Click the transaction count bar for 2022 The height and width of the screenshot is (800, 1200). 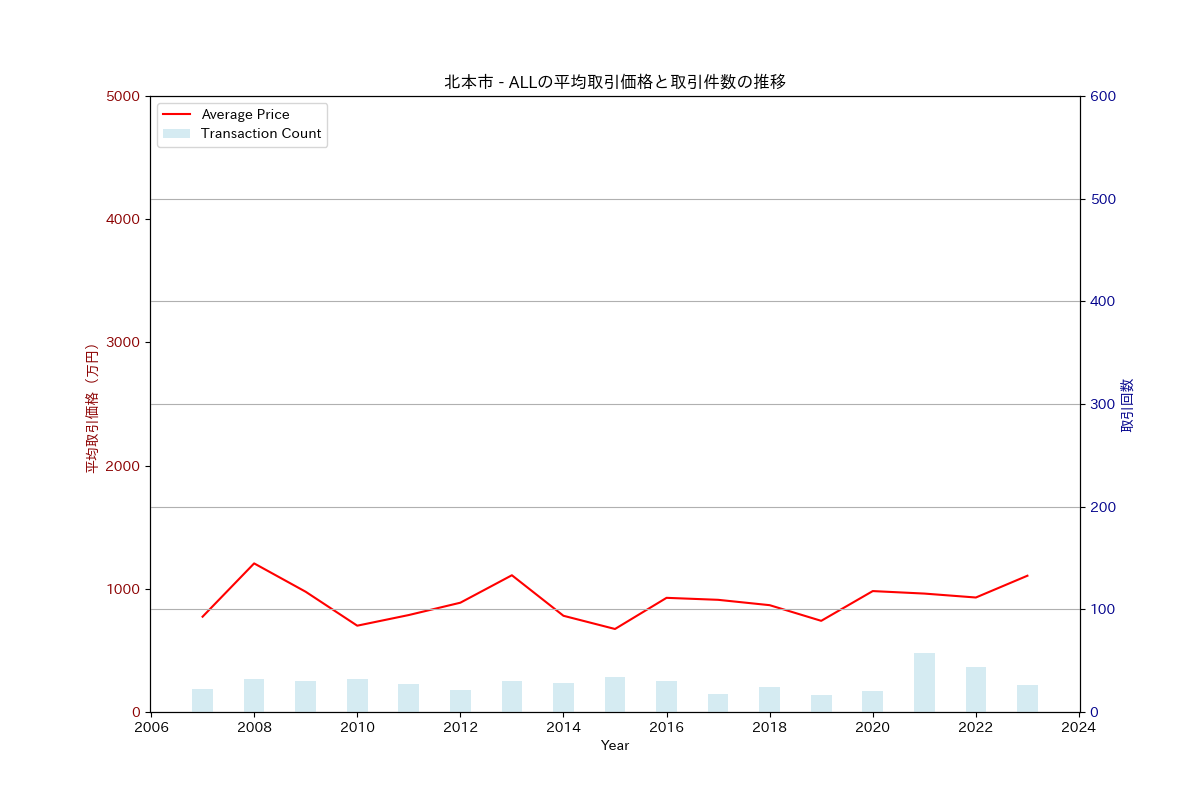(976, 690)
